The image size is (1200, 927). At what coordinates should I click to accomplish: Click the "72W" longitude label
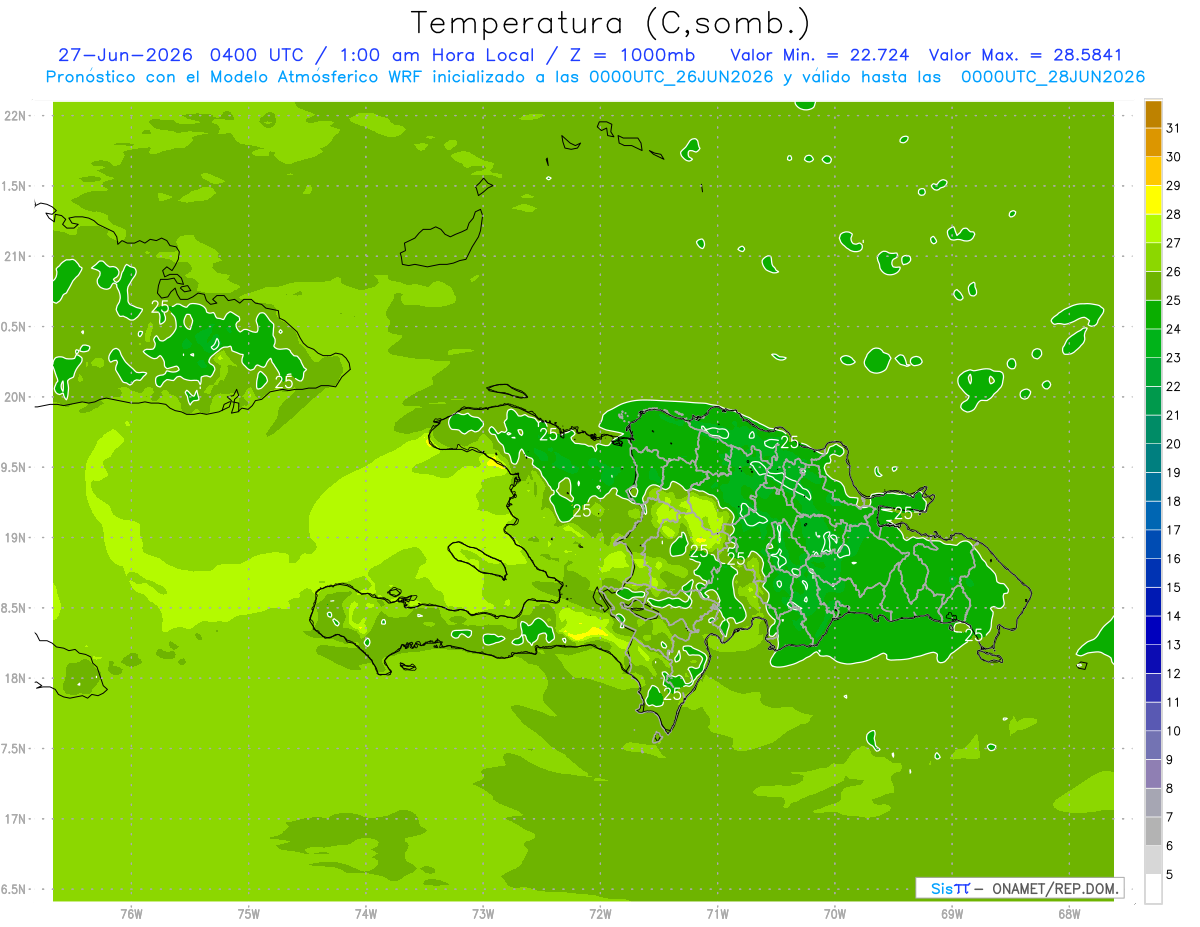coord(600,914)
